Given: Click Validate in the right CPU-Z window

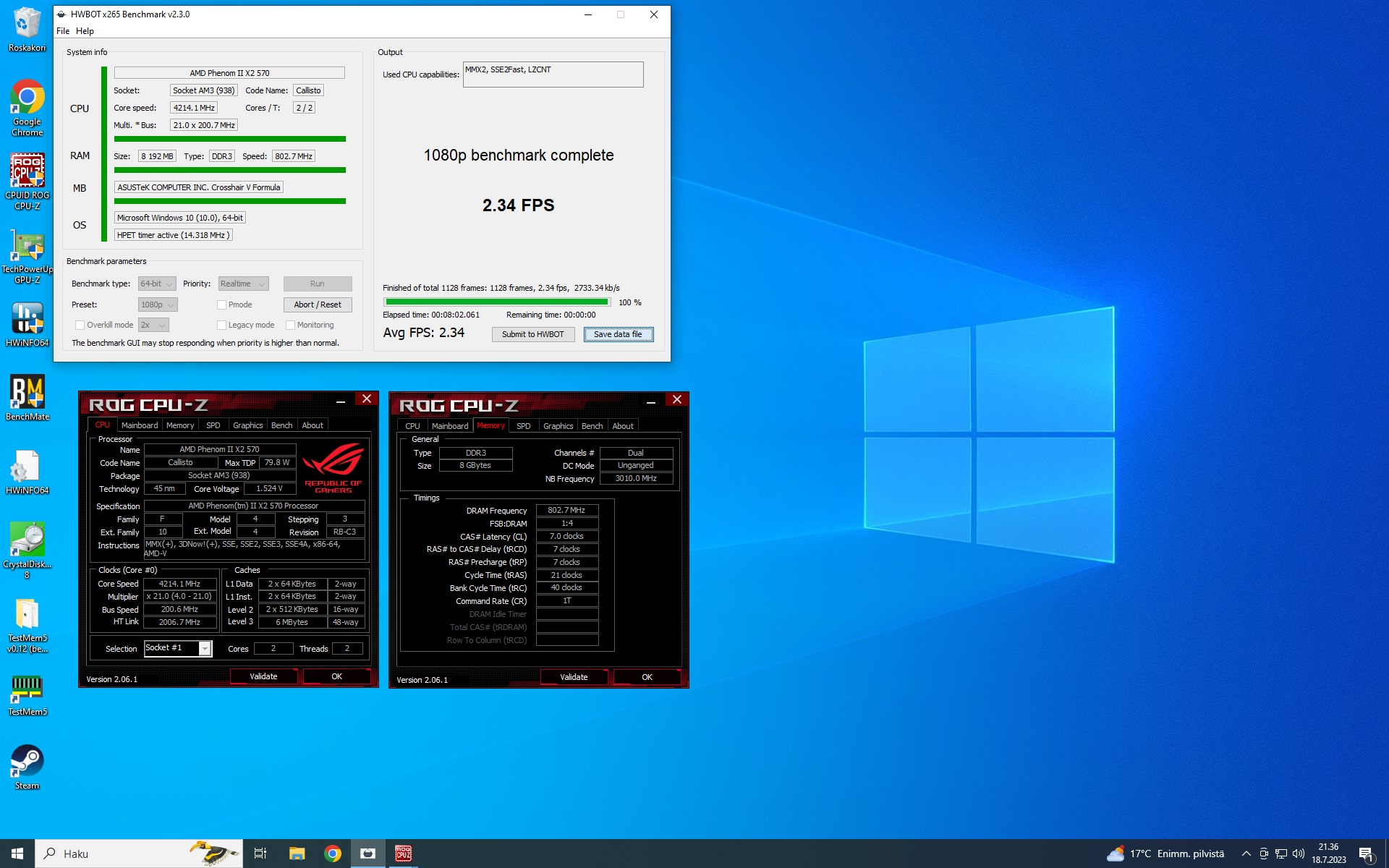Looking at the screenshot, I should [574, 677].
